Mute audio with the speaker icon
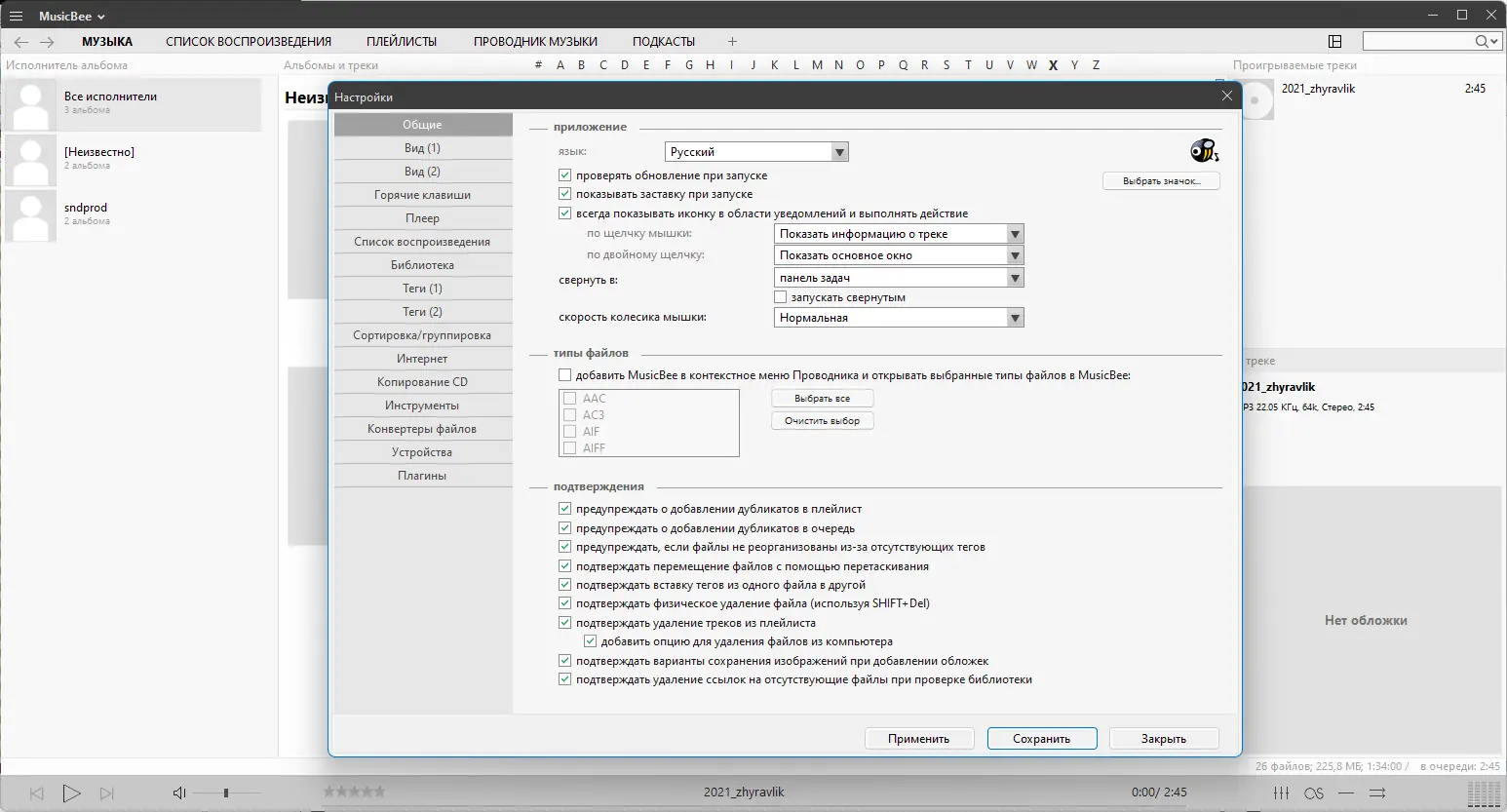1507x812 pixels. 179,793
